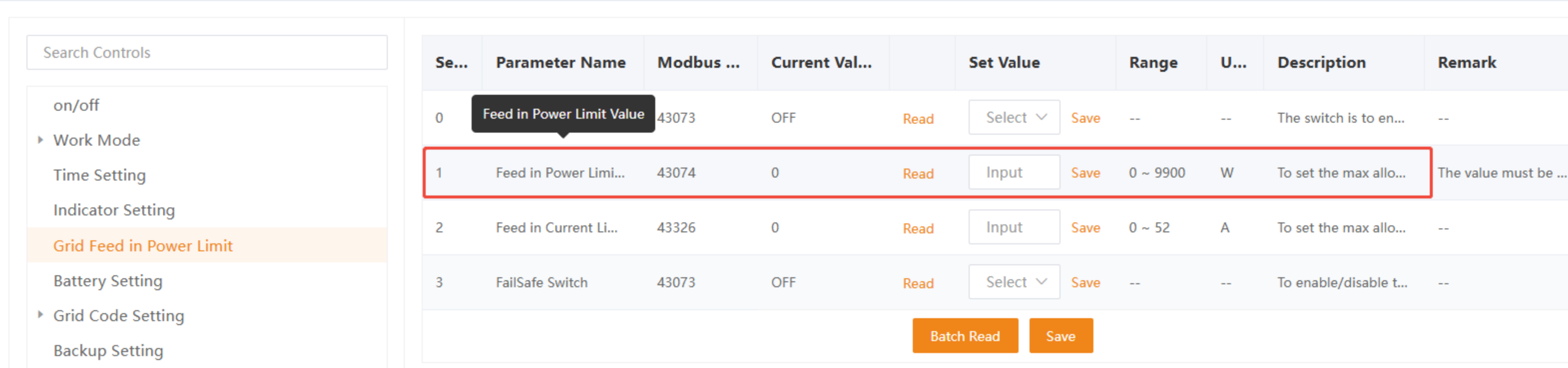The height and width of the screenshot is (368, 1568).
Task: Save the Feed in Power Limit row
Action: [1085, 173]
